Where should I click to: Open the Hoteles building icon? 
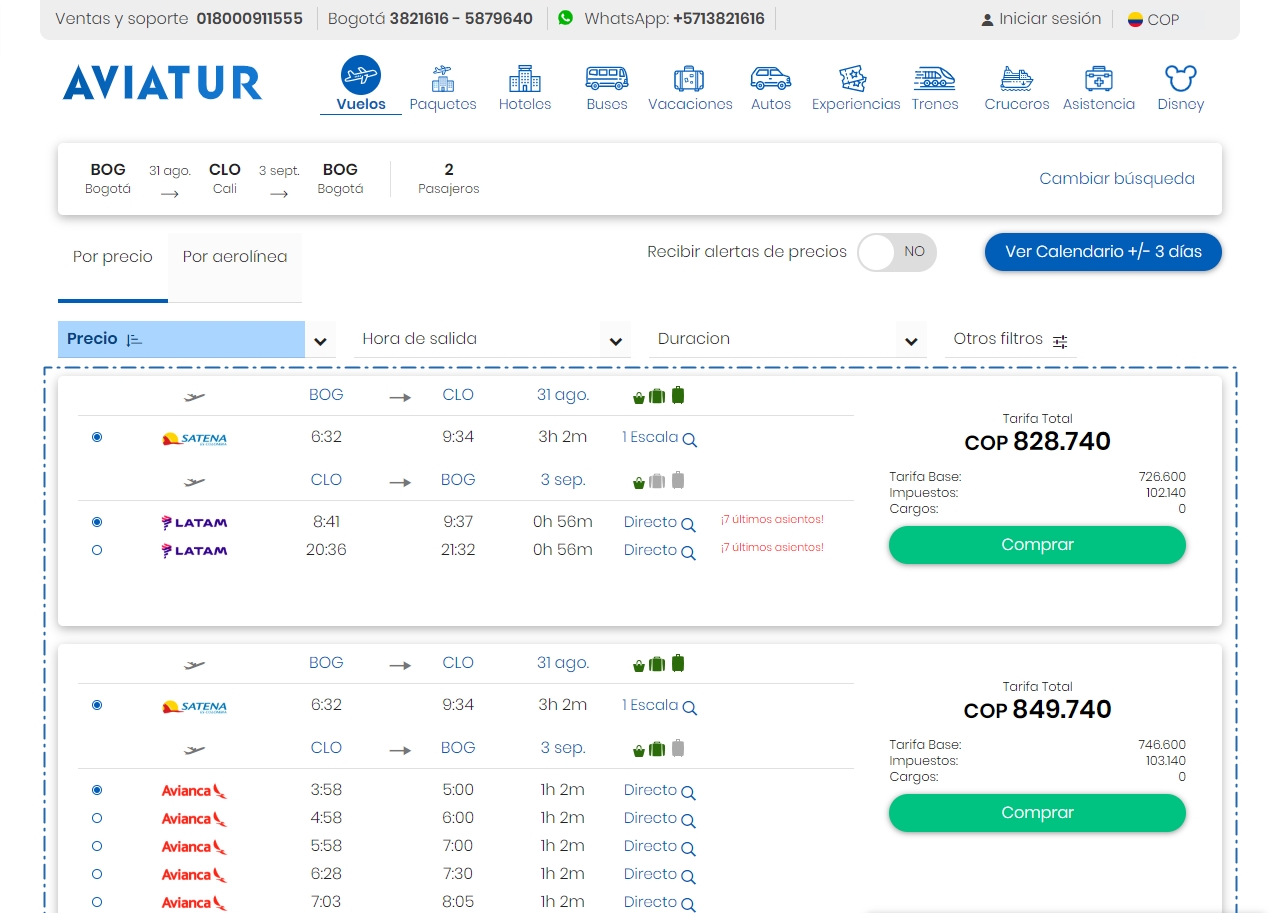point(525,78)
